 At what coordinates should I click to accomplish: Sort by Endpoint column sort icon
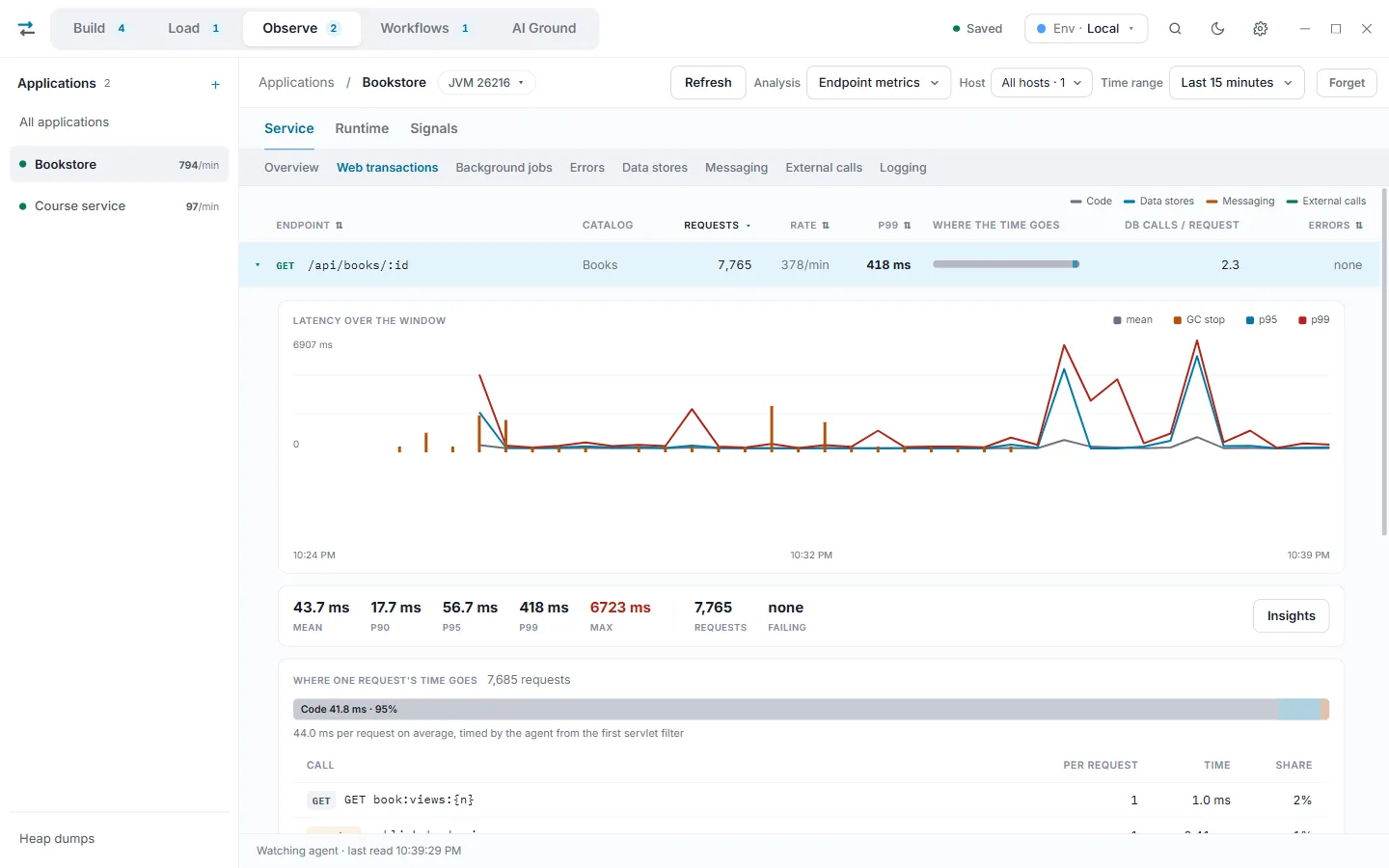340,226
